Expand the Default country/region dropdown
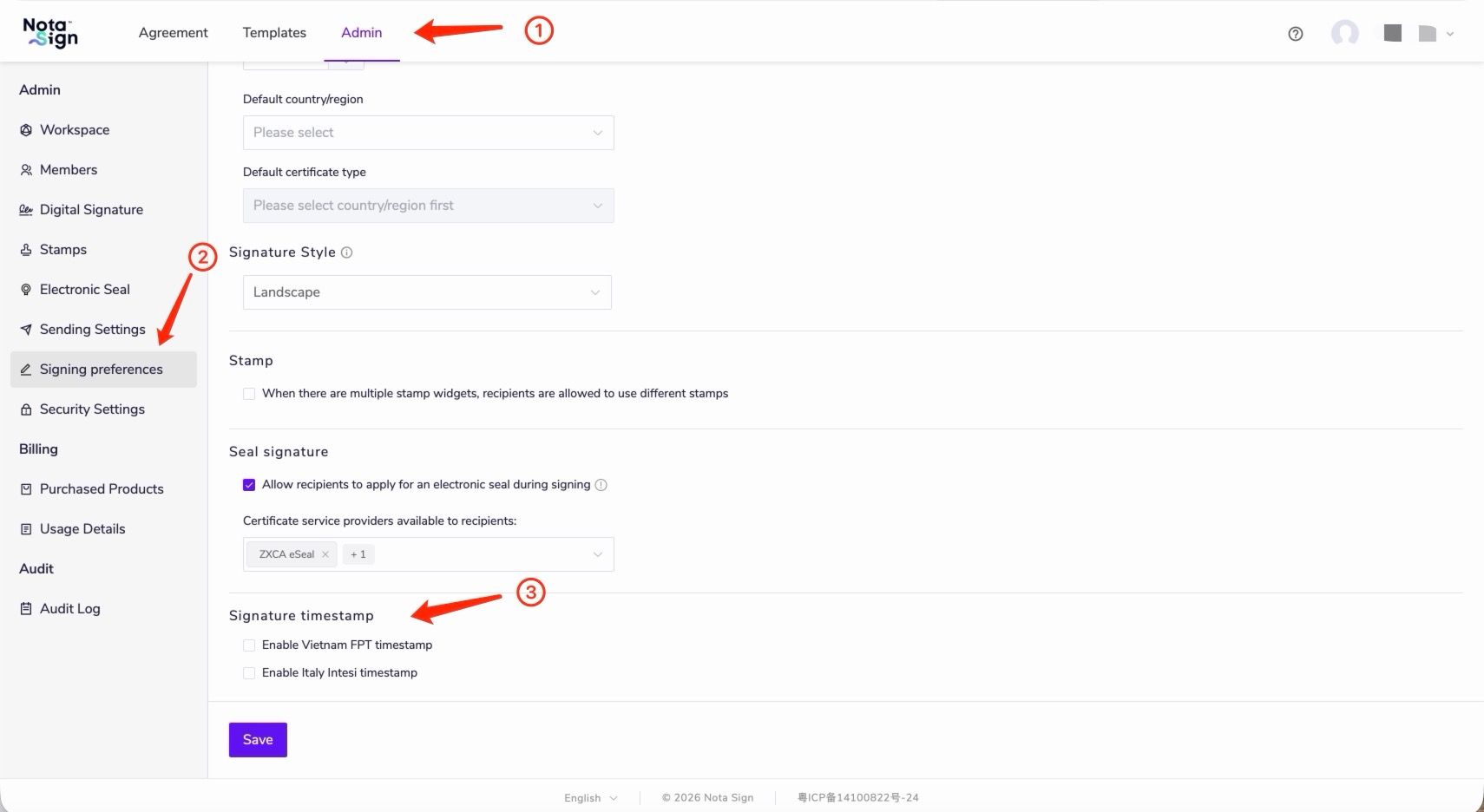The image size is (1484, 812). point(429,133)
